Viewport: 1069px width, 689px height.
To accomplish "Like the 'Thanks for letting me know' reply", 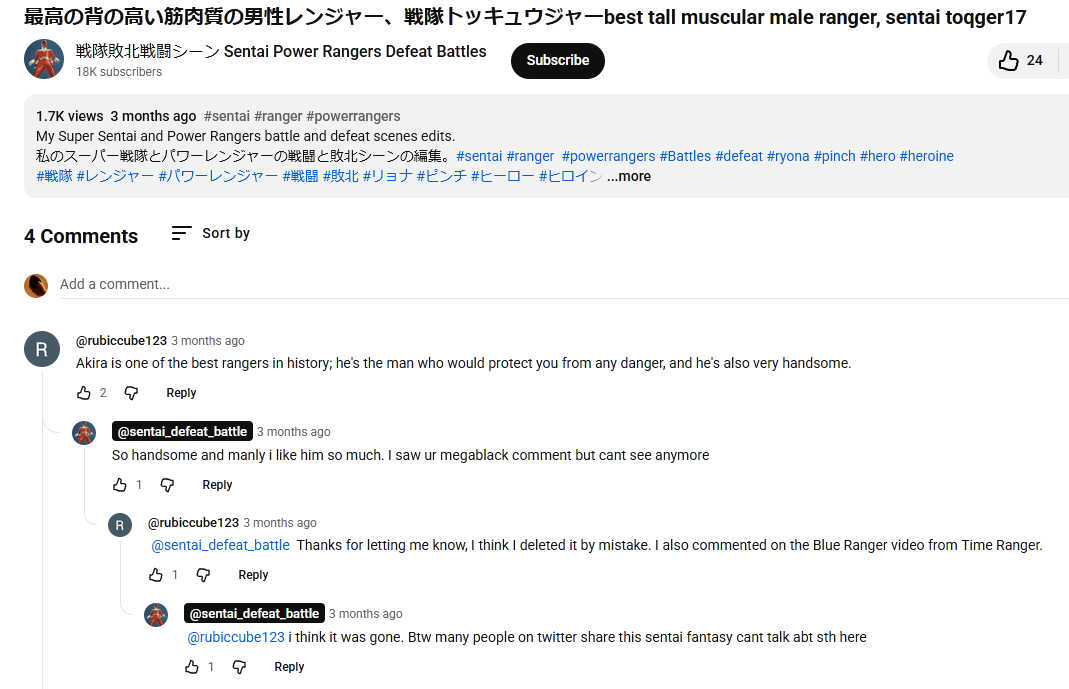I will (156, 575).
